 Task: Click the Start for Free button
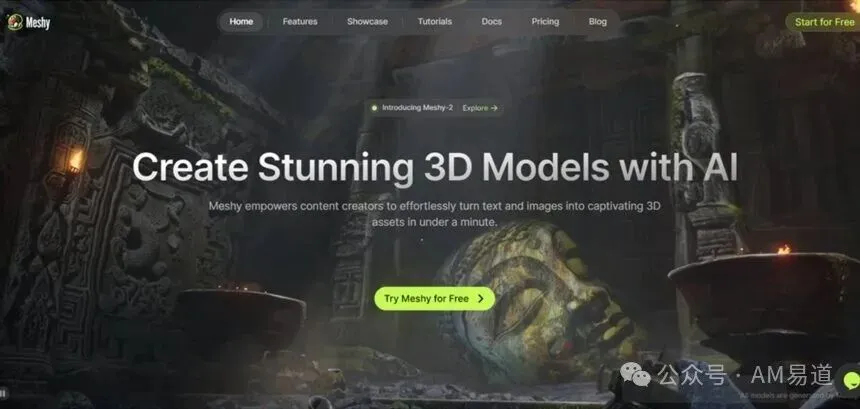pos(824,22)
